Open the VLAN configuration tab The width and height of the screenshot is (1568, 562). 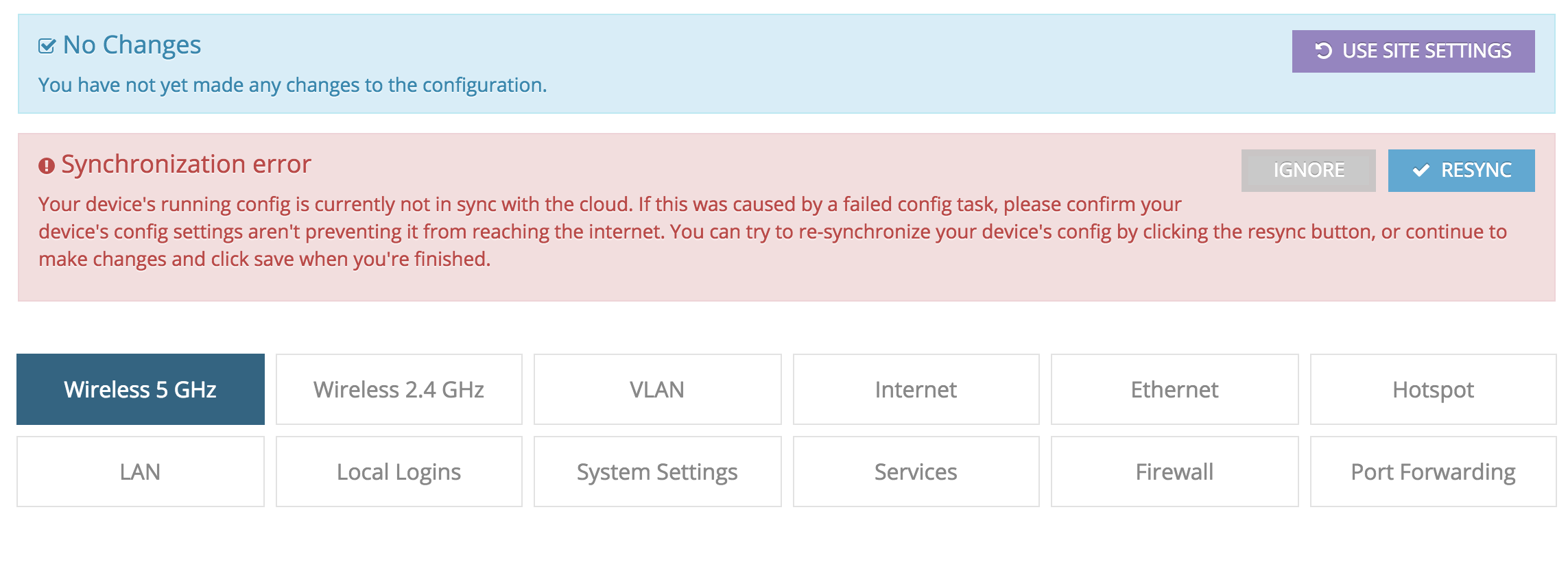coord(656,389)
